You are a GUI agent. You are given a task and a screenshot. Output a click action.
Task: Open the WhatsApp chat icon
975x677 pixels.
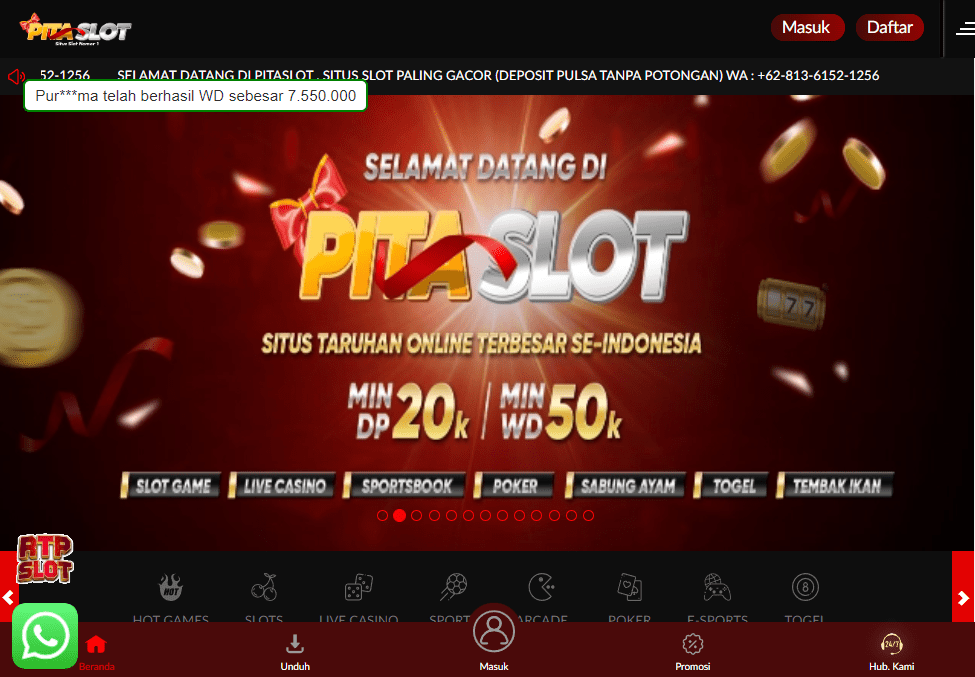[45, 635]
